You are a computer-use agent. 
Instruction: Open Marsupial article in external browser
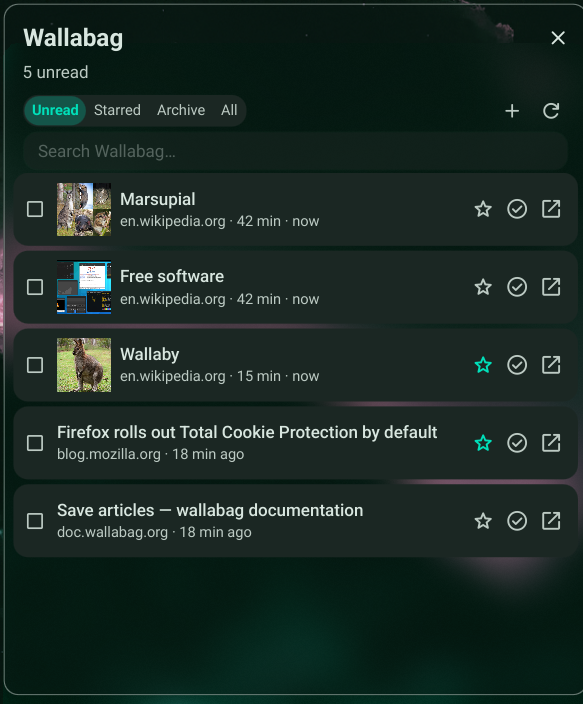[x=551, y=209]
